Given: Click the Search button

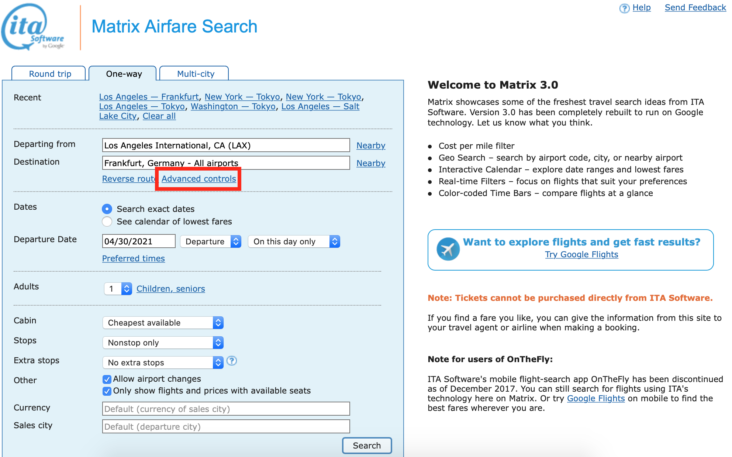Looking at the screenshot, I should point(367,445).
